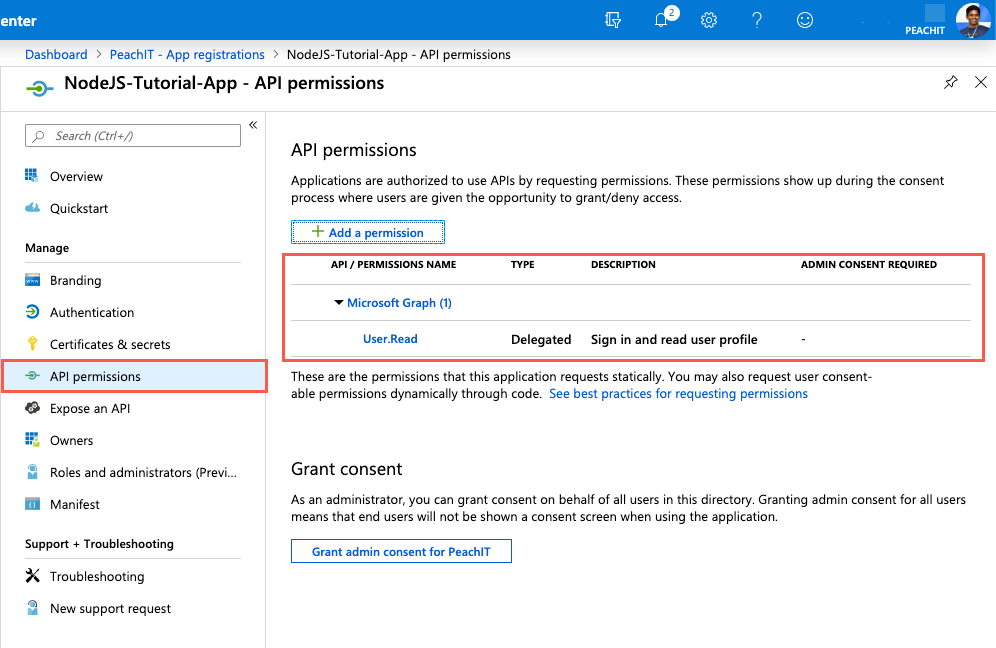The height and width of the screenshot is (648, 996).
Task: Click Grant admin consent for PeachIT
Action: 401,551
